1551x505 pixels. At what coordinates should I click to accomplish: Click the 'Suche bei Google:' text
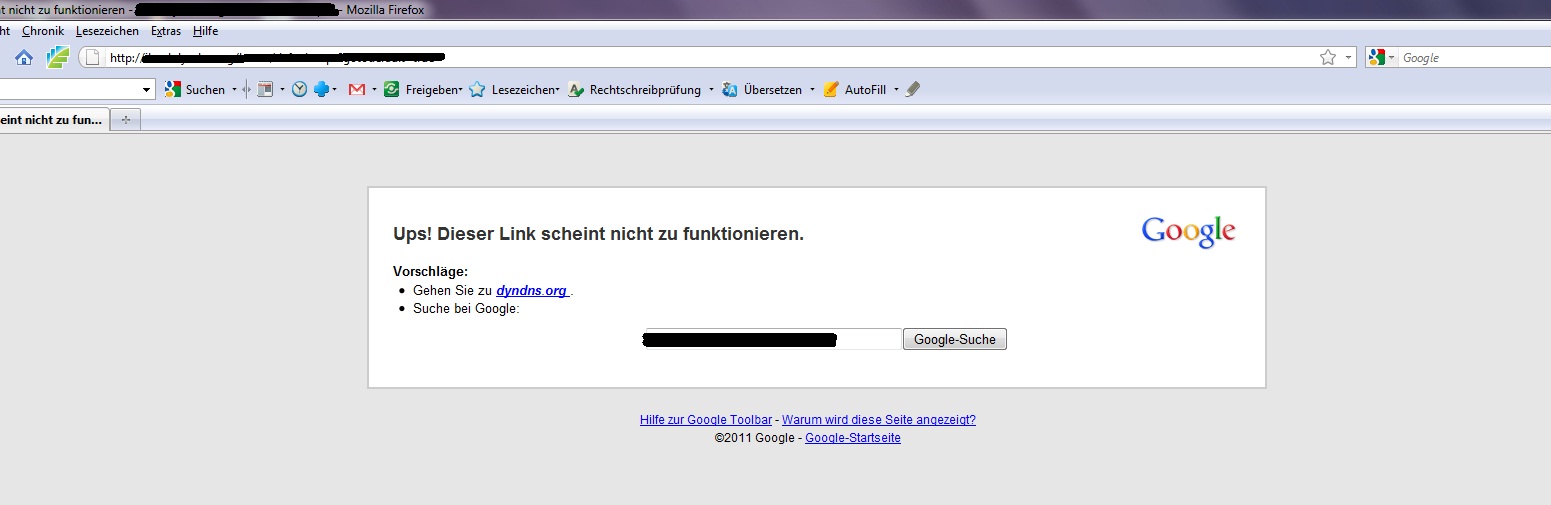point(466,308)
